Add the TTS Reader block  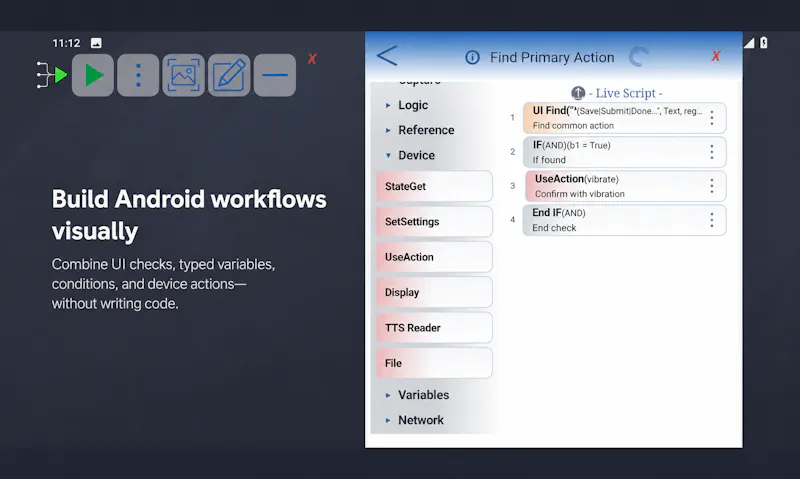point(434,327)
